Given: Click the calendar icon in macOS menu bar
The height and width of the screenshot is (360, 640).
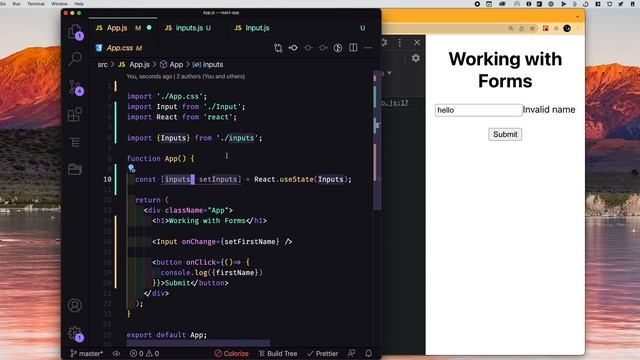Looking at the screenshot, I should 489,4.
